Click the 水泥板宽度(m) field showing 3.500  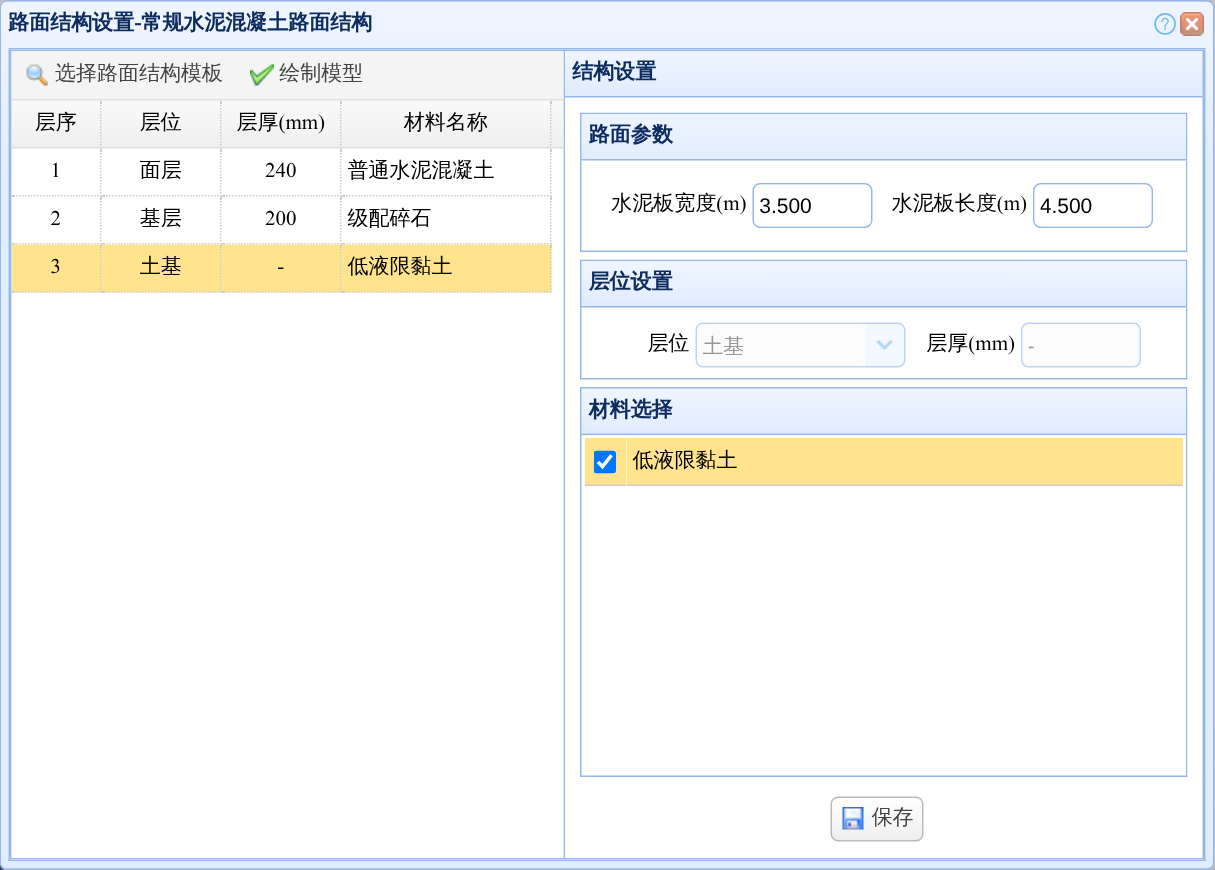(812, 205)
